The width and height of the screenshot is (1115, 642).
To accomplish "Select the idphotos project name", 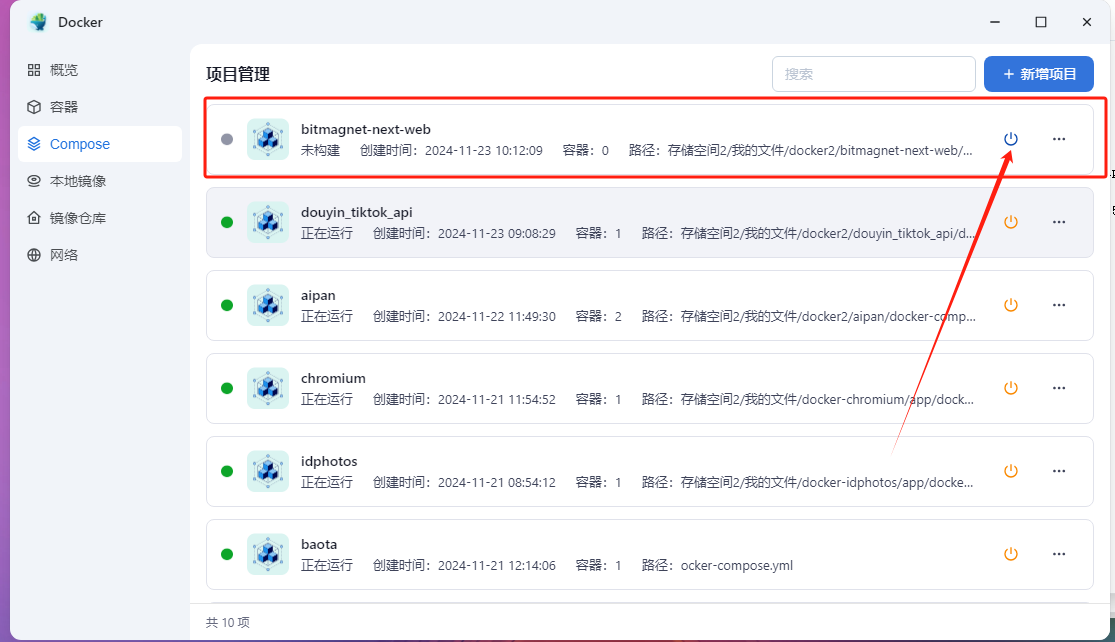I will 329,461.
